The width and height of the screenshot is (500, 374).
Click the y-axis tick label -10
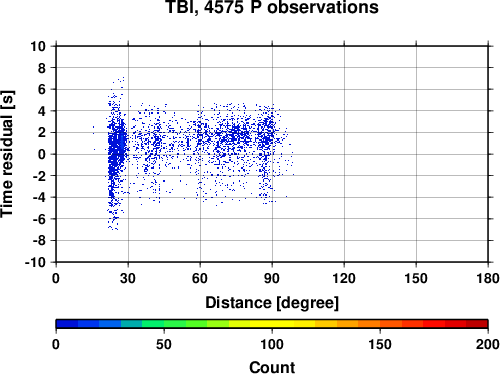pos(35,262)
